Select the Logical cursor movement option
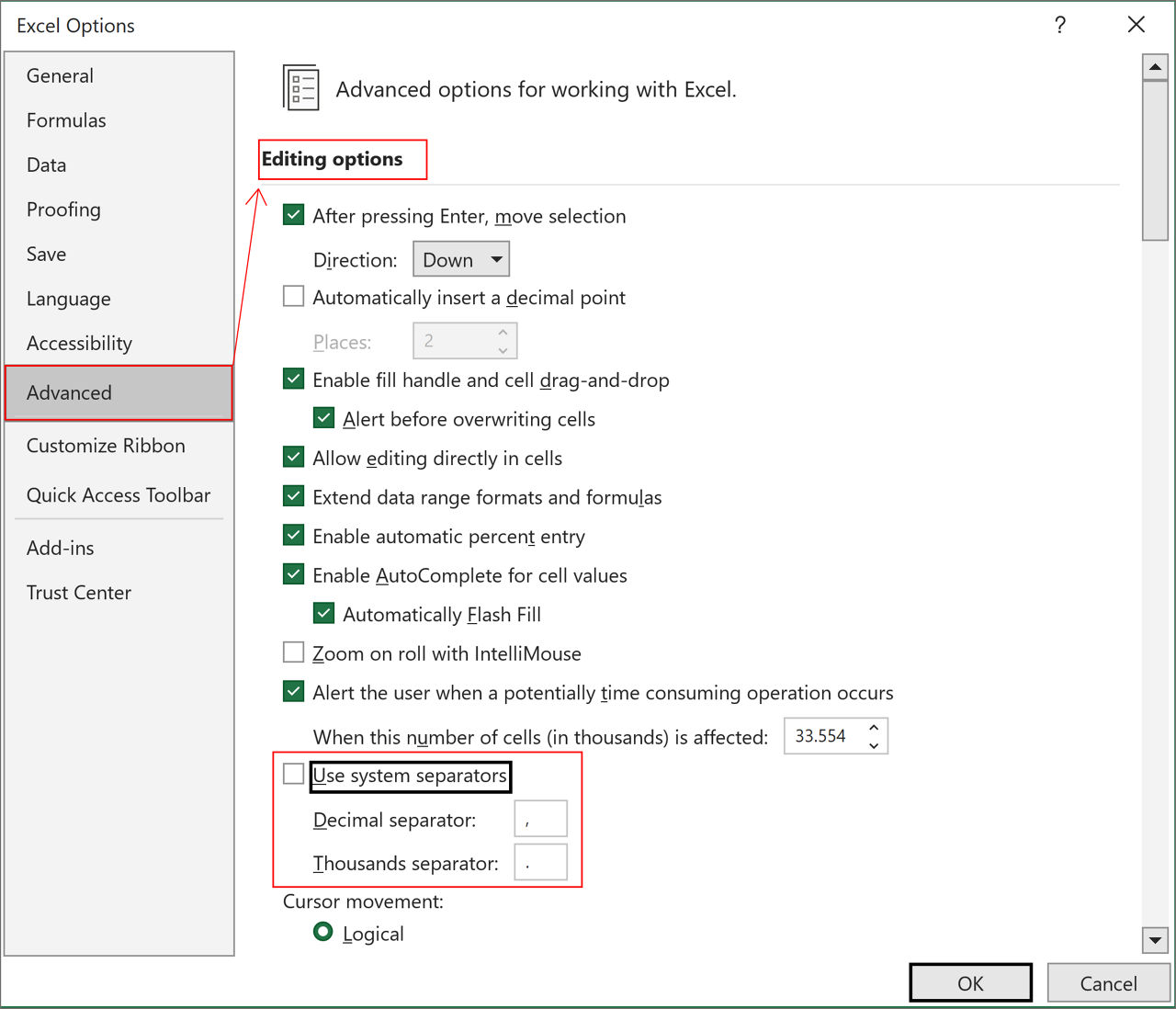The height and width of the screenshot is (1009, 1176). coord(323,932)
